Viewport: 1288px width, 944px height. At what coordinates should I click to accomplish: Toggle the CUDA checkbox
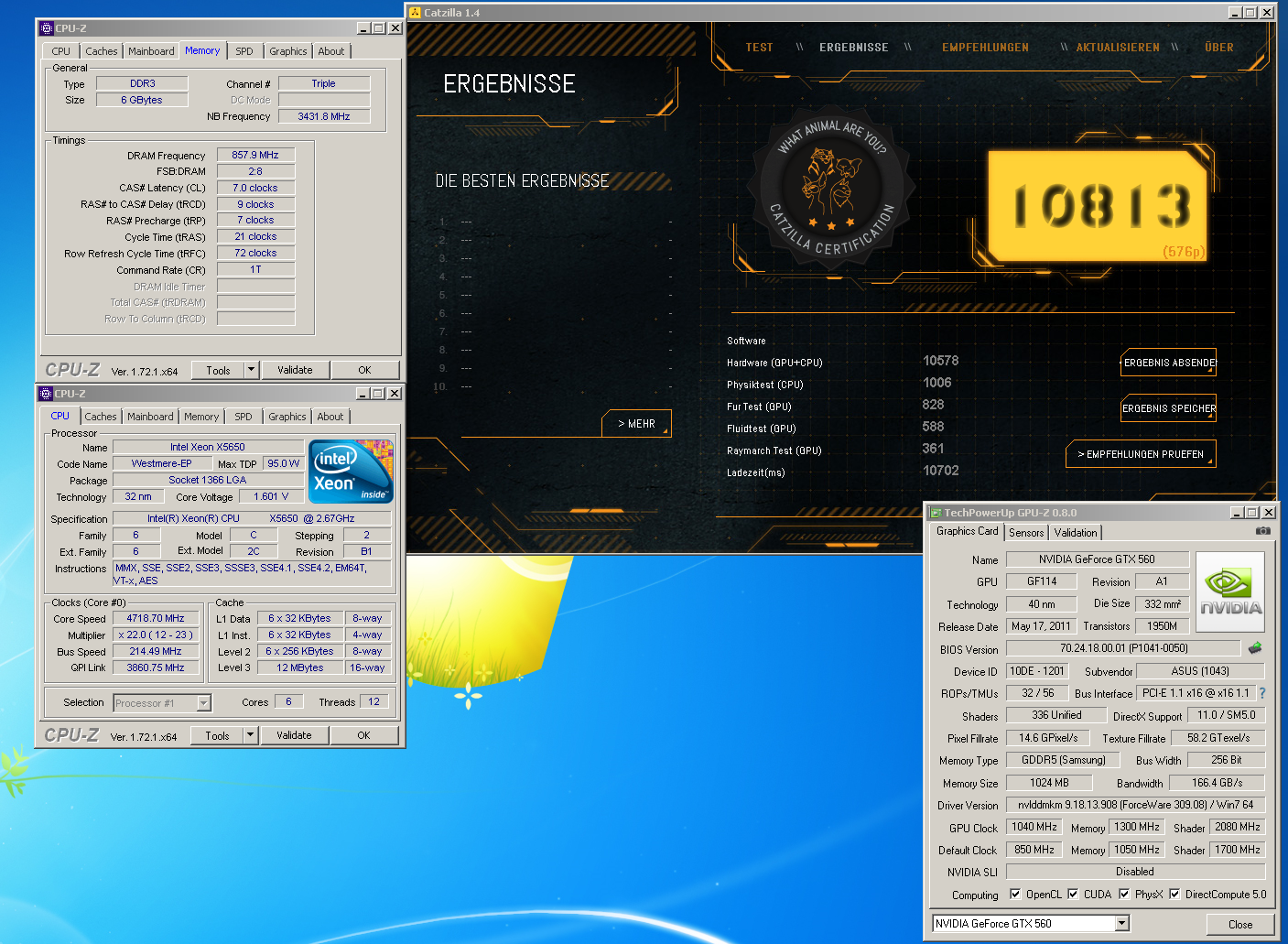click(x=1073, y=895)
